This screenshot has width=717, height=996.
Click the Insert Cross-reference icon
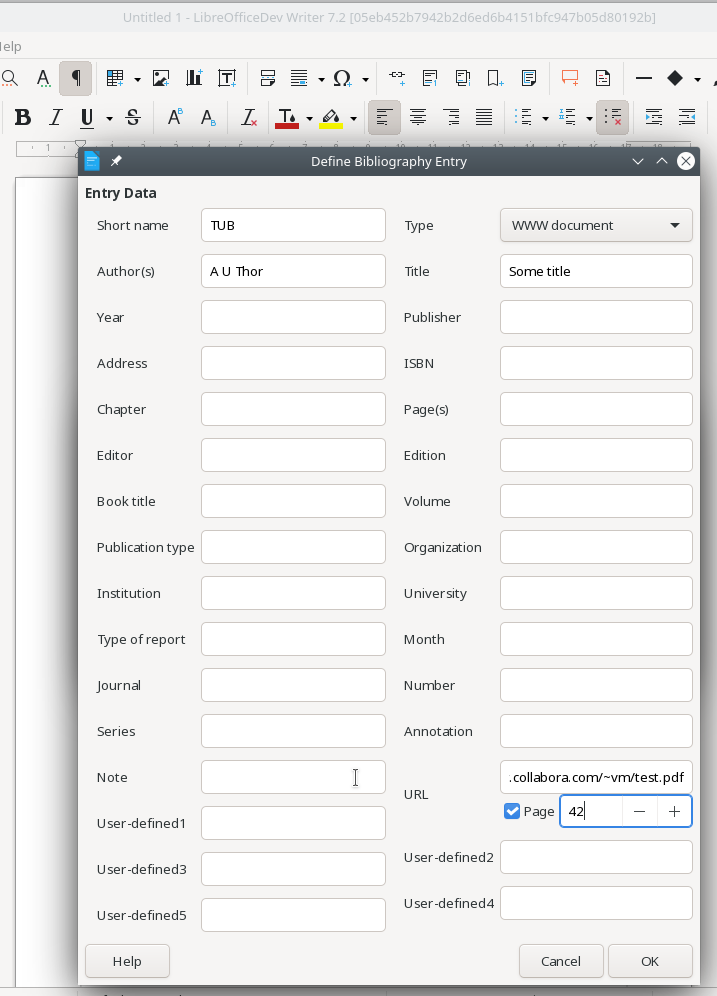[x=528, y=78]
